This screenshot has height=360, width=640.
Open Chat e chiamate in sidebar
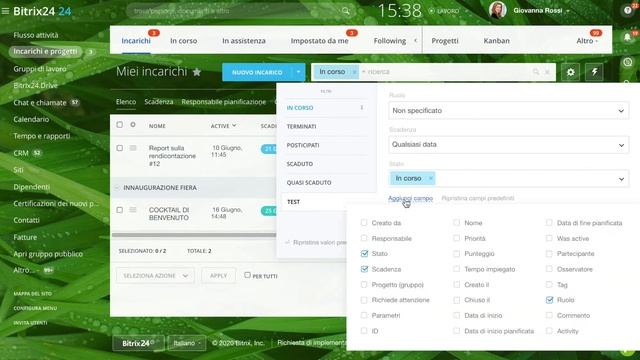pyautogui.click(x=40, y=102)
